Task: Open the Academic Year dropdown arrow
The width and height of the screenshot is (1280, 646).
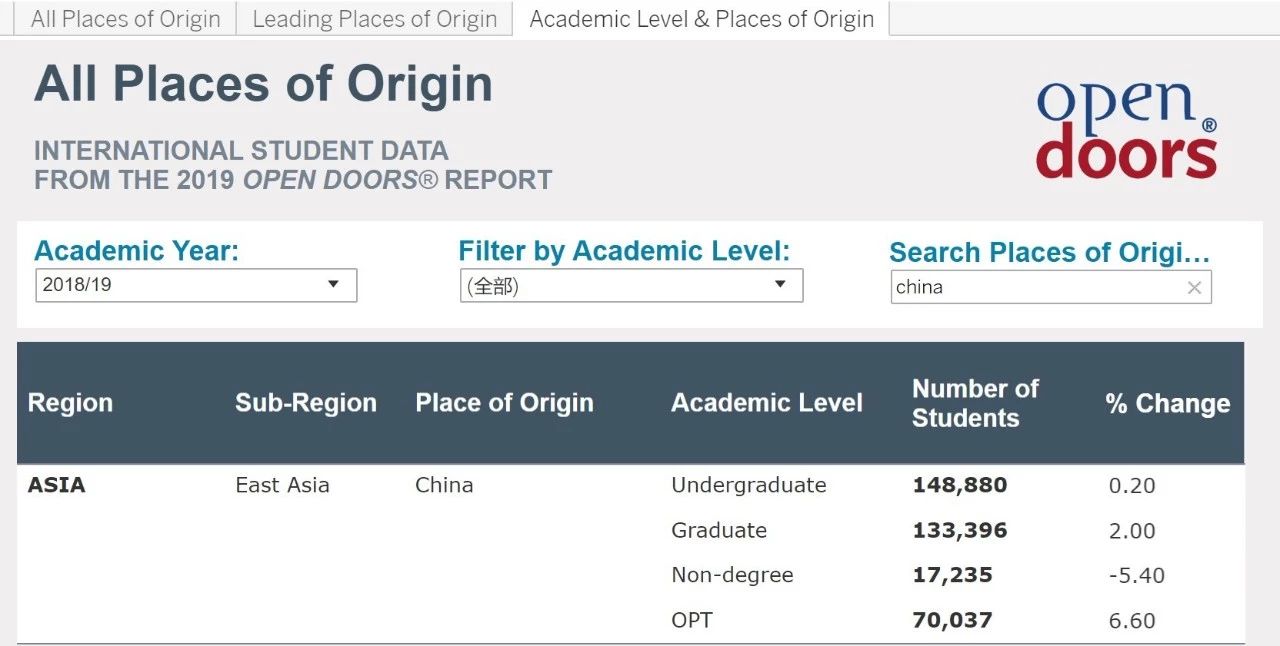Action: (334, 285)
